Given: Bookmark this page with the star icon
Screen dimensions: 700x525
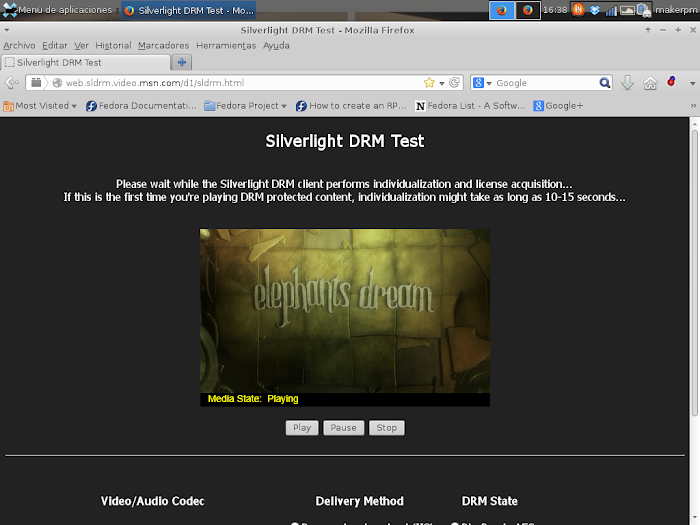Looking at the screenshot, I should pyautogui.click(x=429, y=83).
